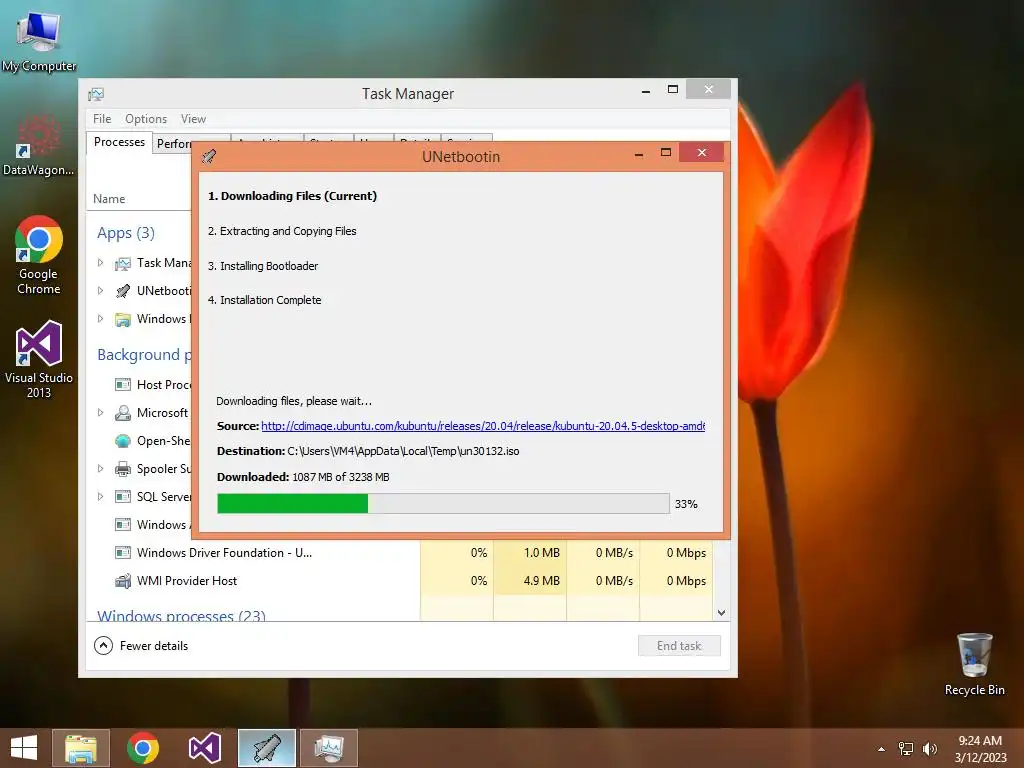
Task: Expand the Task Manager app row
Action: tap(101, 263)
